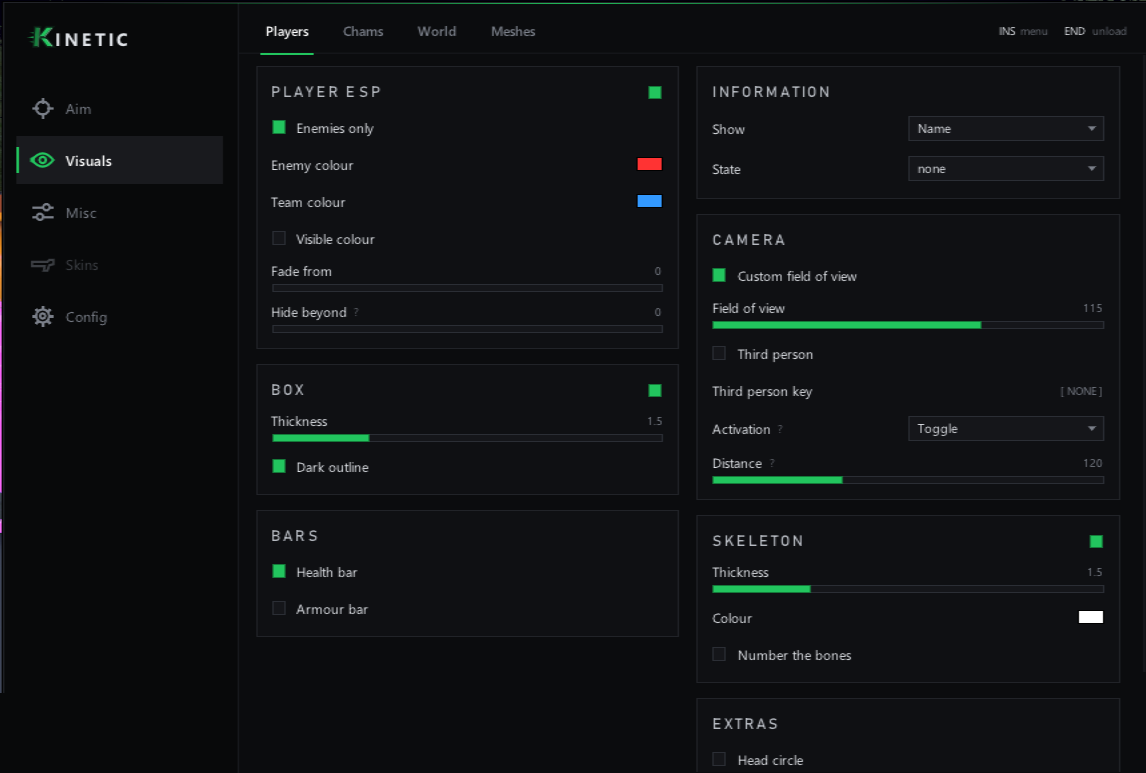
Task: Click the Activation dropdown arrow
Action: (1091, 429)
